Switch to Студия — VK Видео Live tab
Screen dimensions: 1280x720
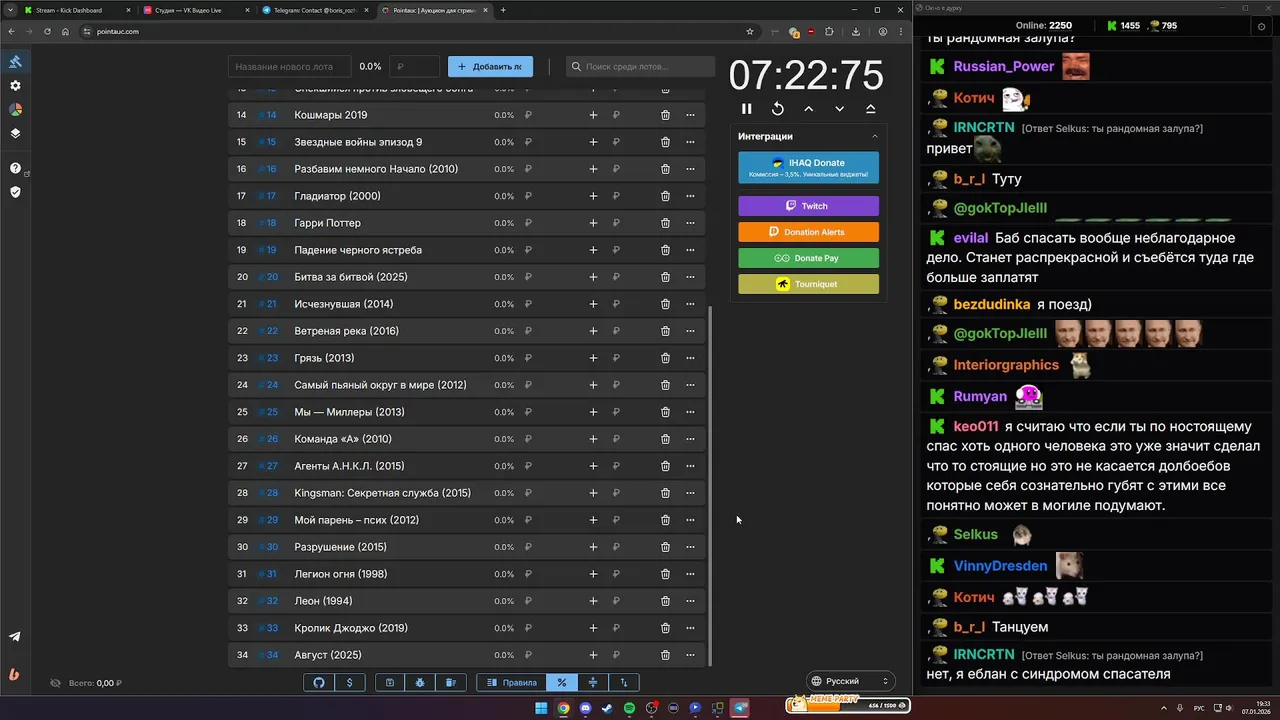[x=196, y=10]
